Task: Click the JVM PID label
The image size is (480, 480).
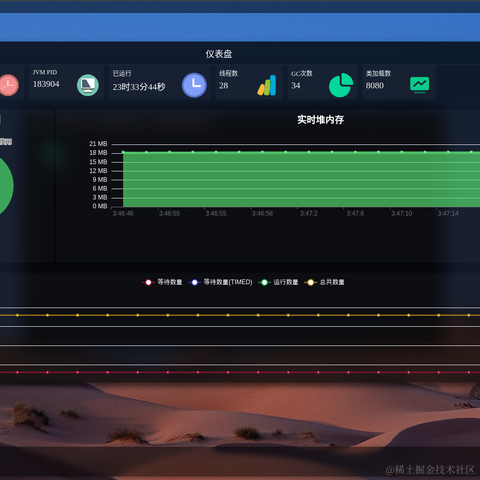Action: tap(45, 72)
